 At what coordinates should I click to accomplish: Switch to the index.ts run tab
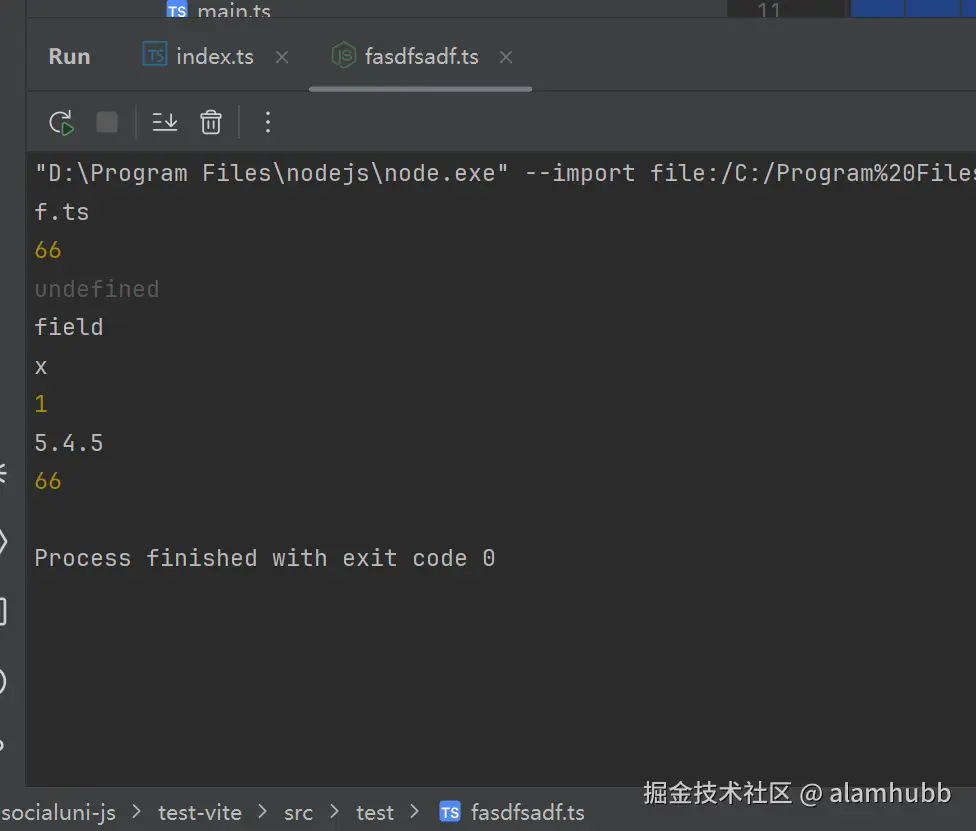[214, 57]
